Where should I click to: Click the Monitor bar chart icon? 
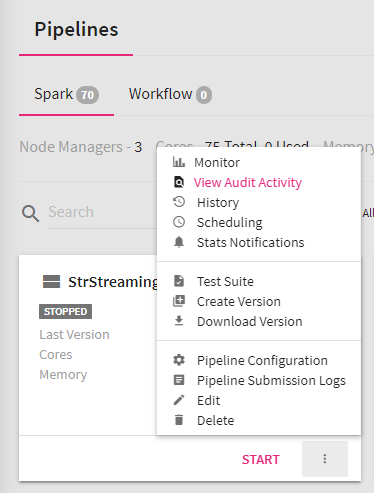click(179, 162)
